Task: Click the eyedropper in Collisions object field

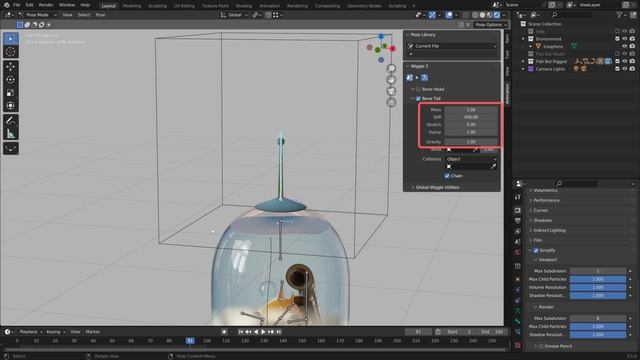Action: tap(493, 167)
